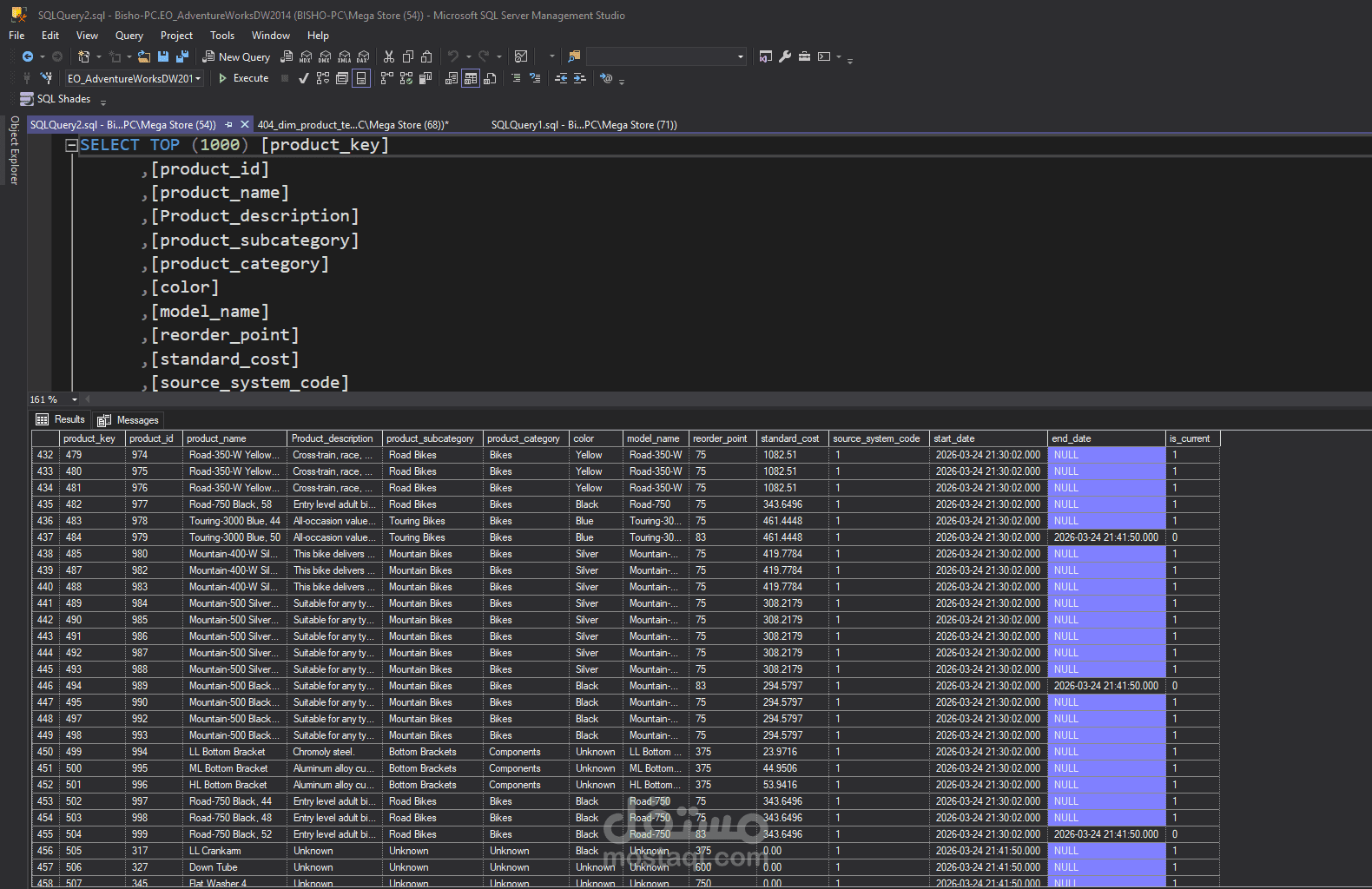Open the Navigate Backward history dropdown arrow
Screen dimensions: 1372x889
[x=43, y=57]
